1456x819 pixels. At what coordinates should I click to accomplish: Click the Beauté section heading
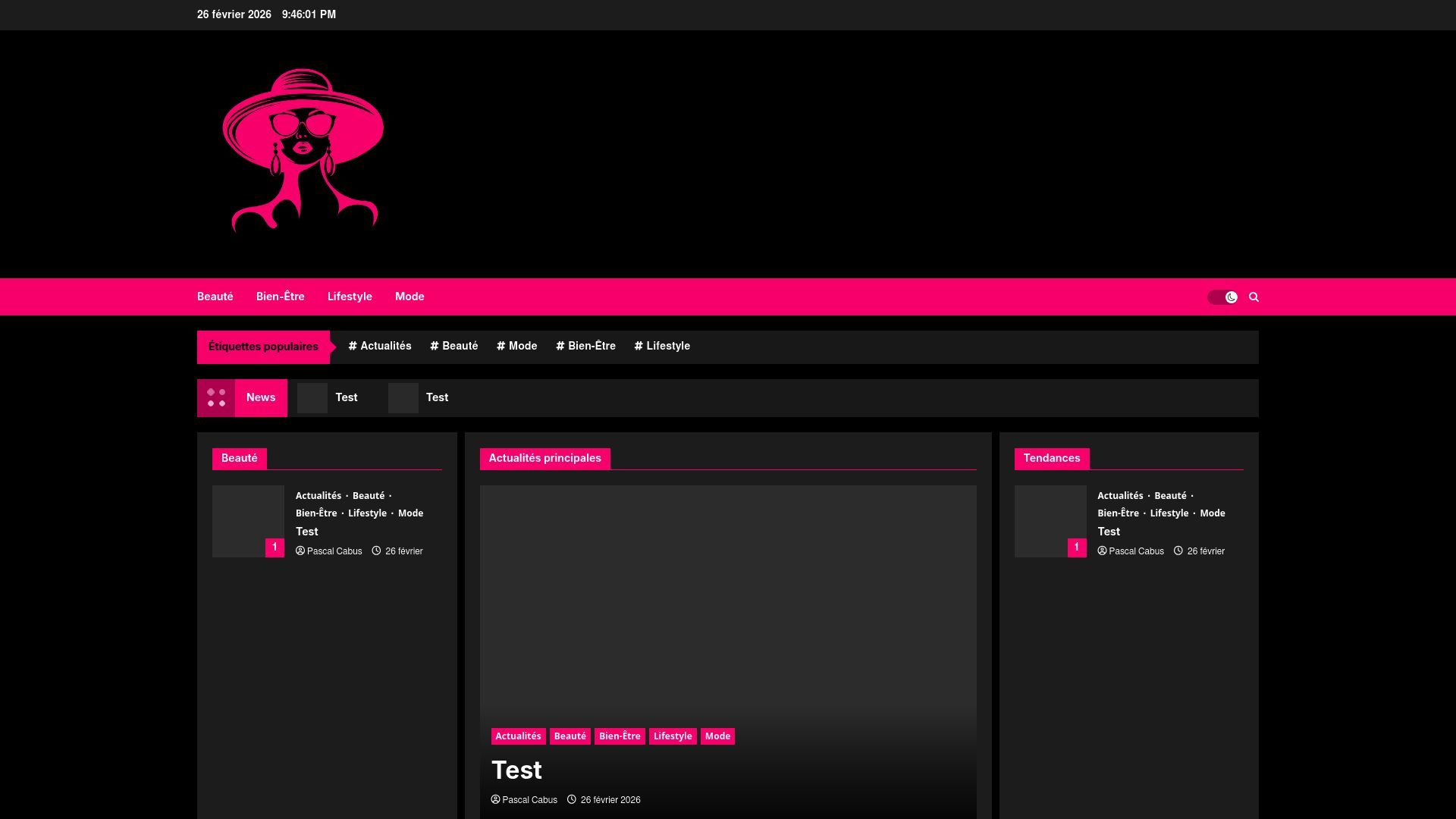click(240, 458)
